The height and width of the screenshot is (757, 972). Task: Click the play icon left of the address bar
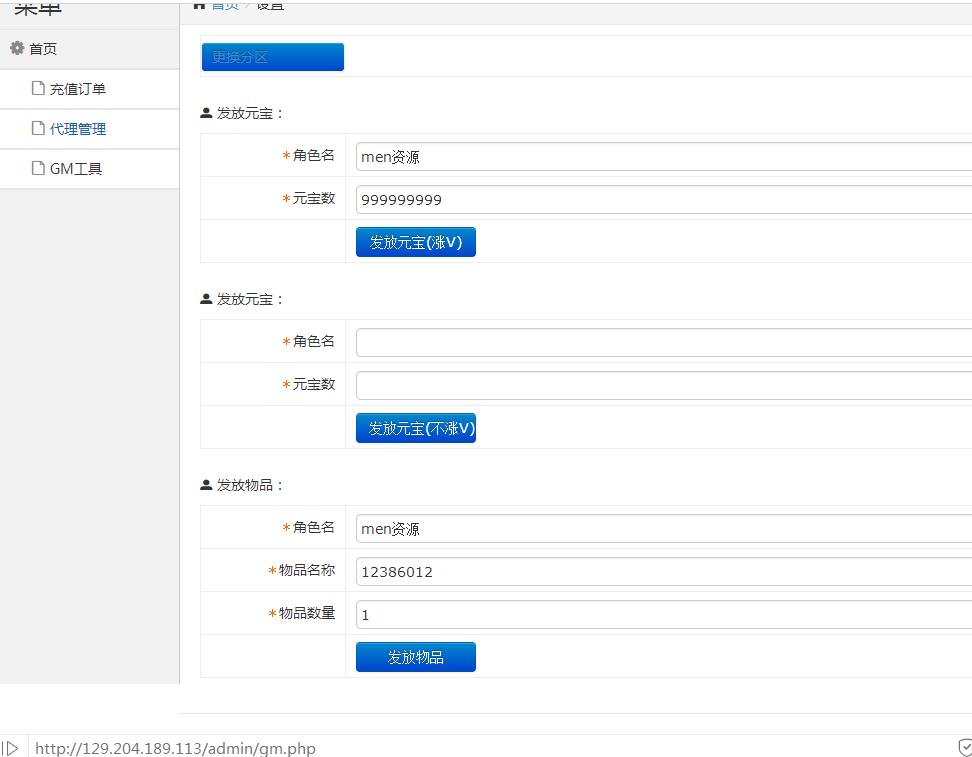click(11, 747)
